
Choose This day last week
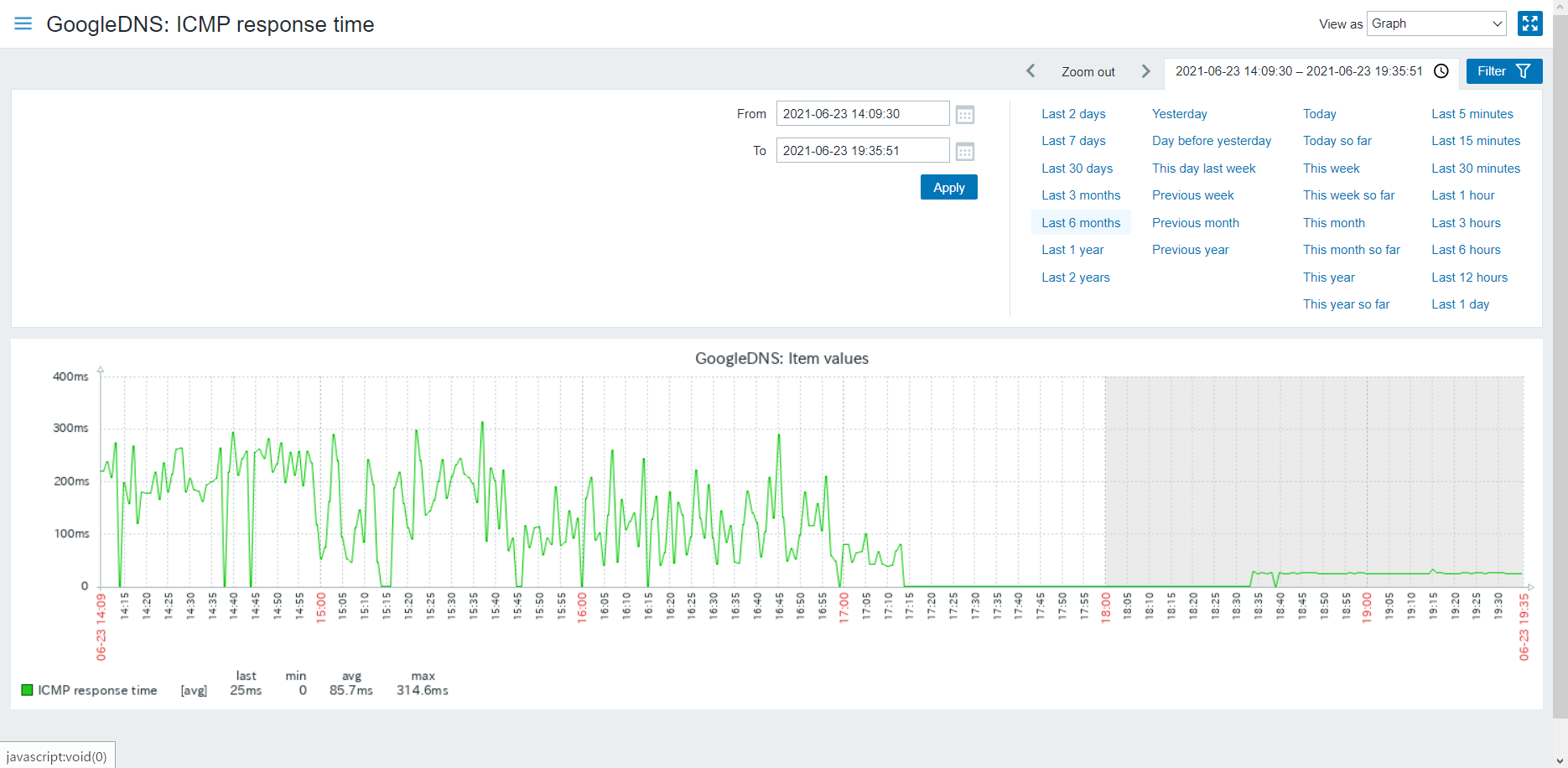[1204, 169]
